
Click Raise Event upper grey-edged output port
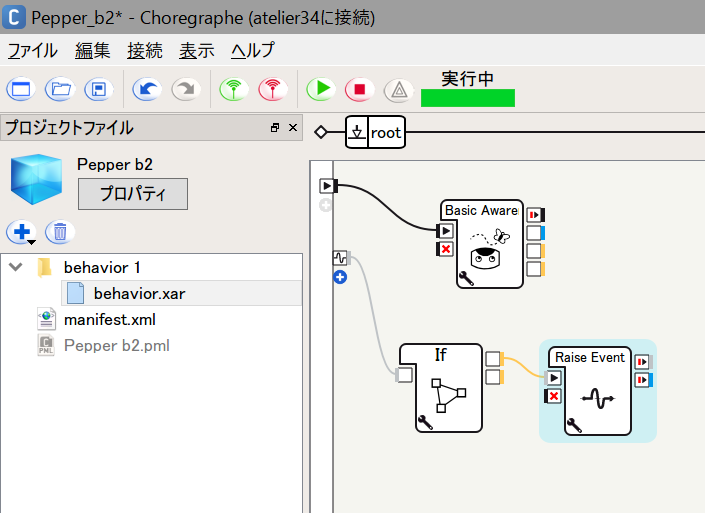(x=643, y=361)
